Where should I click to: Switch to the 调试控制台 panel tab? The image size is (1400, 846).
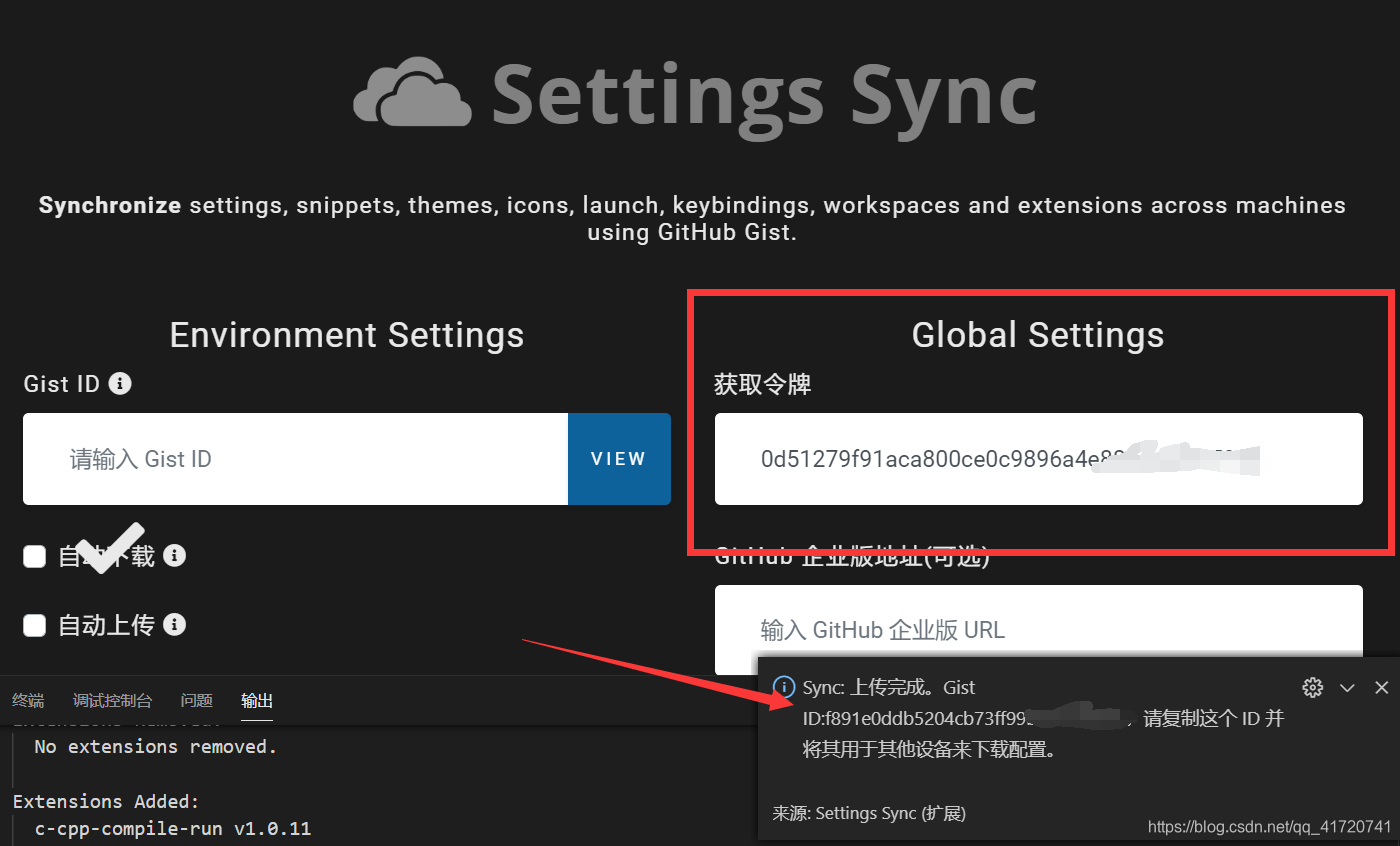click(x=113, y=701)
